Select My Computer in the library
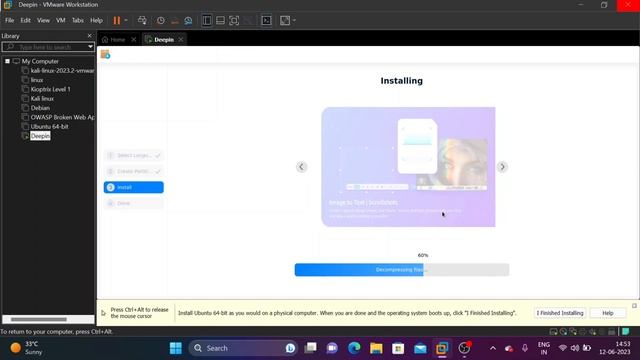 coord(40,61)
